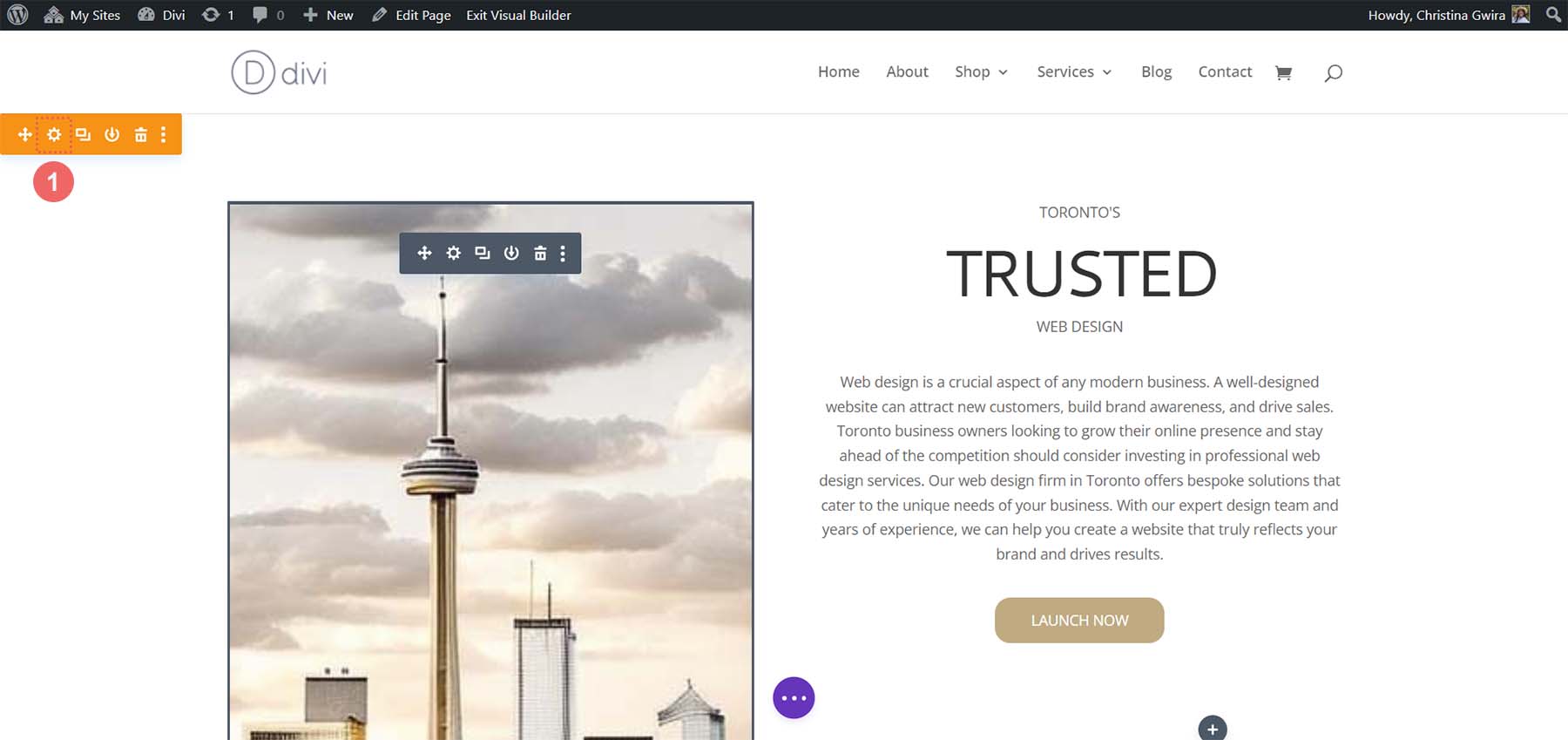
Task: Expand the Services dropdown menu
Action: [1074, 71]
